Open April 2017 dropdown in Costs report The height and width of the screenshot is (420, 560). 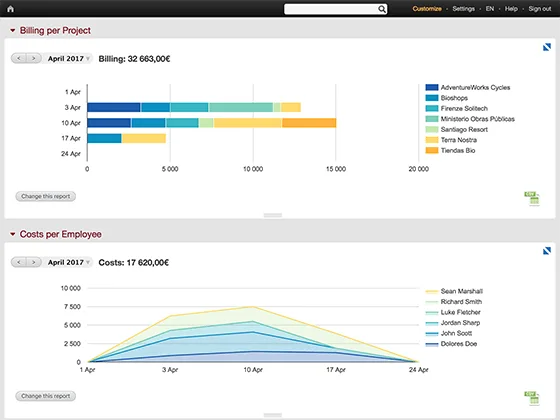click(69, 262)
